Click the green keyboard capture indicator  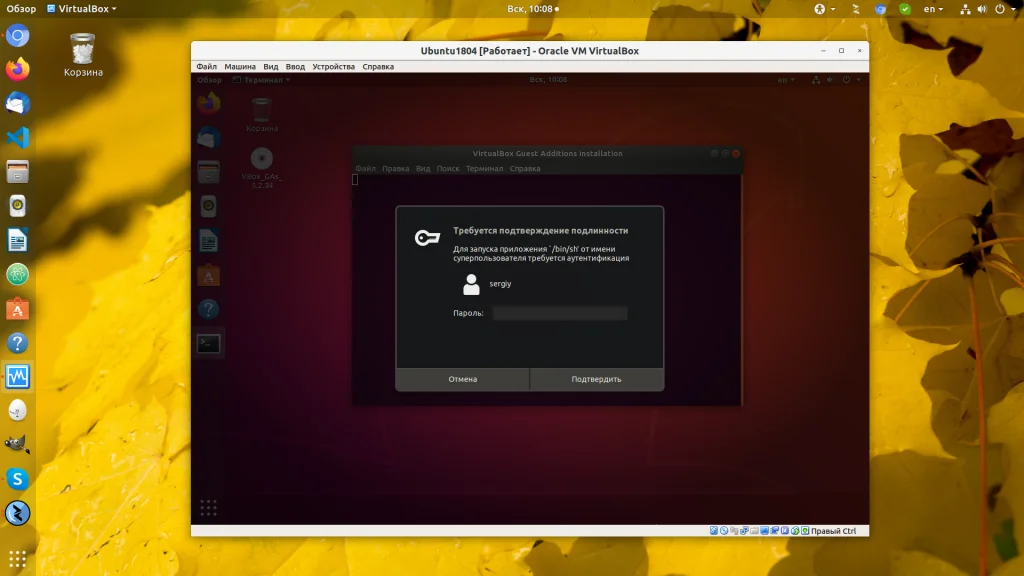(x=805, y=531)
